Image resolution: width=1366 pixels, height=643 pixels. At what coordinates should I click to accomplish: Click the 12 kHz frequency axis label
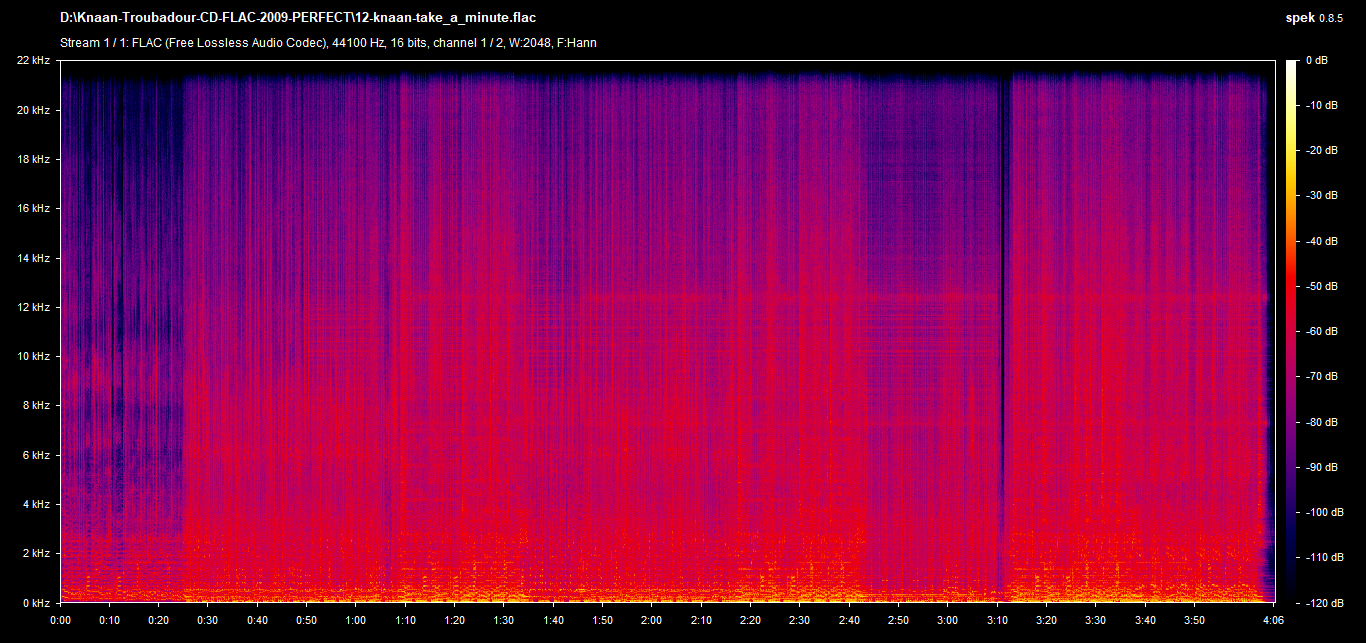[33, 307]
